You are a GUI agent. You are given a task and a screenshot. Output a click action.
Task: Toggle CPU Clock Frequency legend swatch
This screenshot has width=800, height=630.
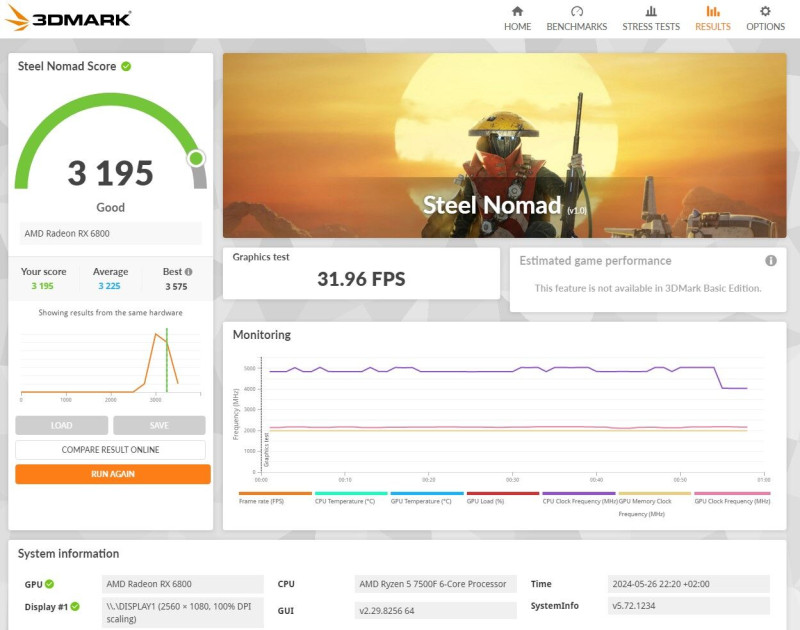coord(579,493)
